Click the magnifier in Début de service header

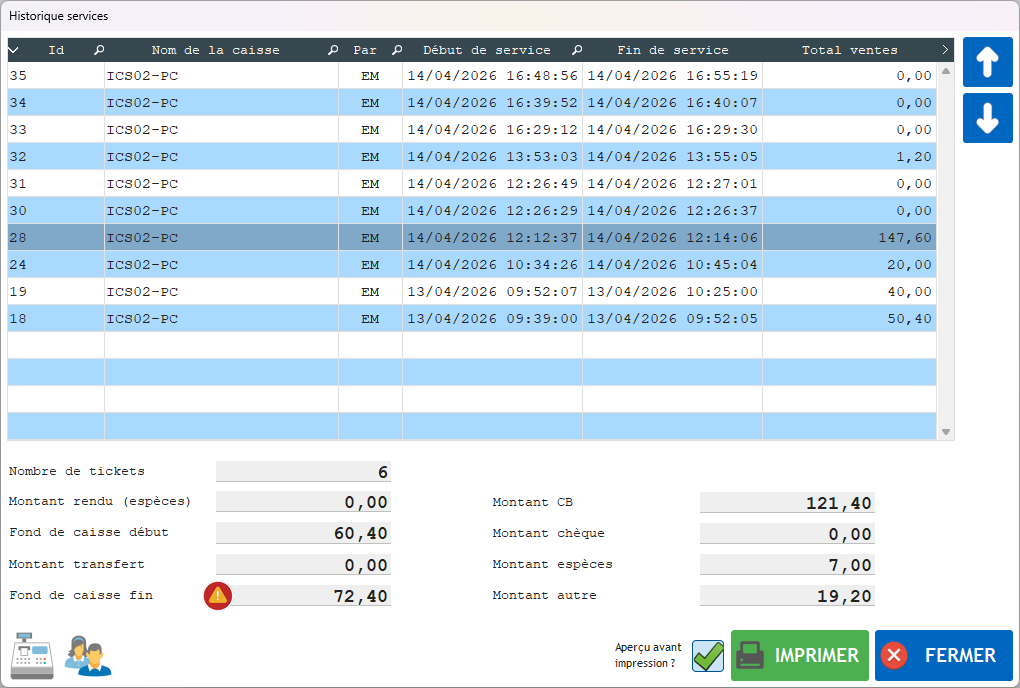pyautogui.click(x=577, y=50)
